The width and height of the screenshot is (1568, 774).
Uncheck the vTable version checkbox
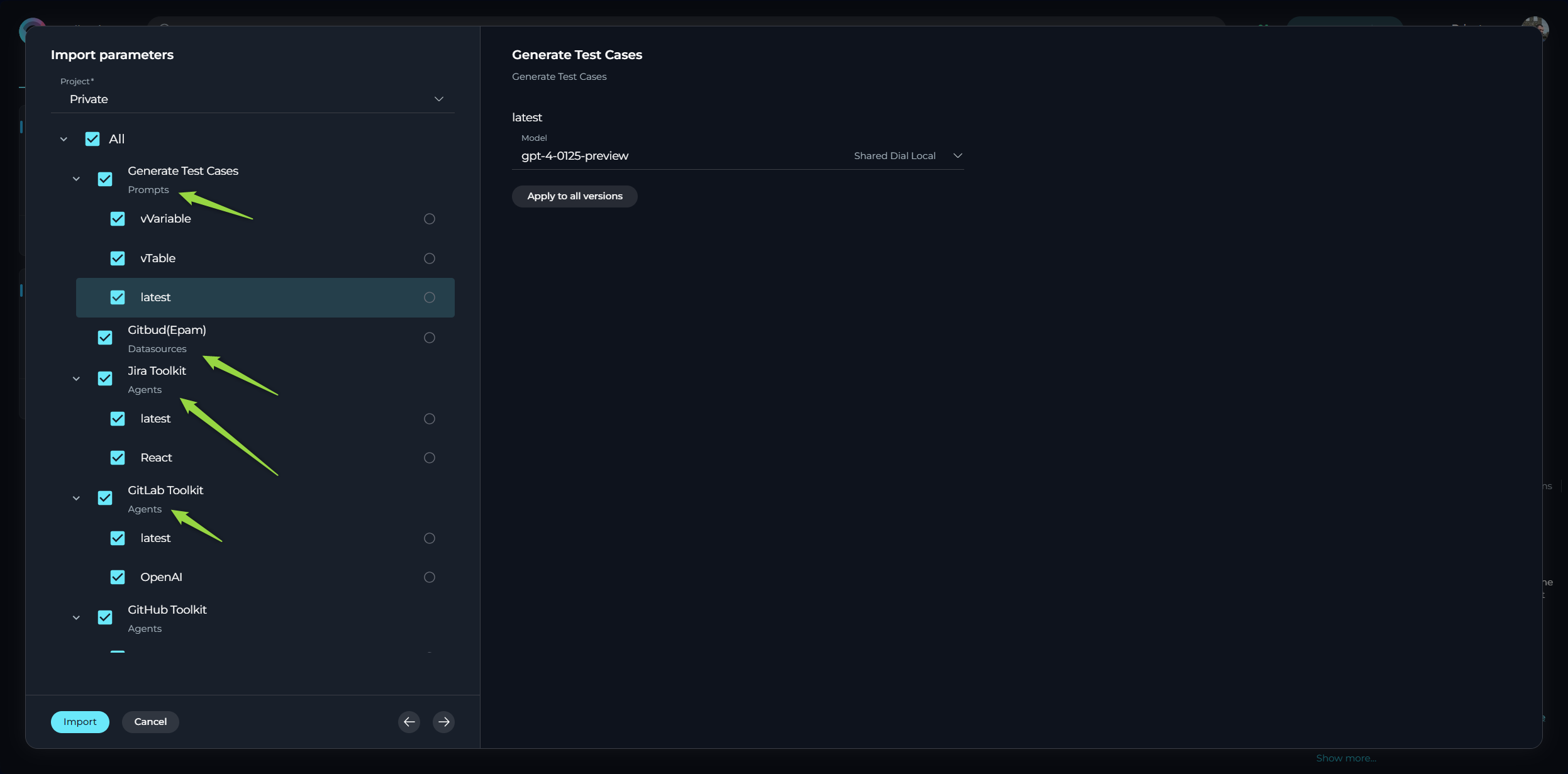[118, 258]
